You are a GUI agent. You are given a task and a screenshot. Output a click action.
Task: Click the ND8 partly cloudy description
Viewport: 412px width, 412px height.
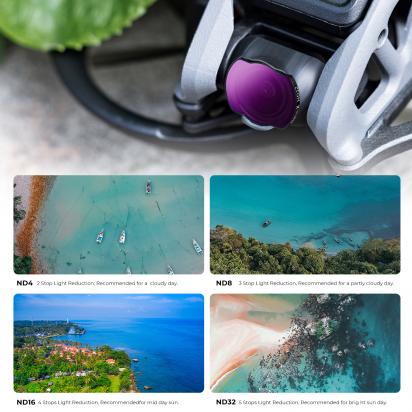point(316,283)
